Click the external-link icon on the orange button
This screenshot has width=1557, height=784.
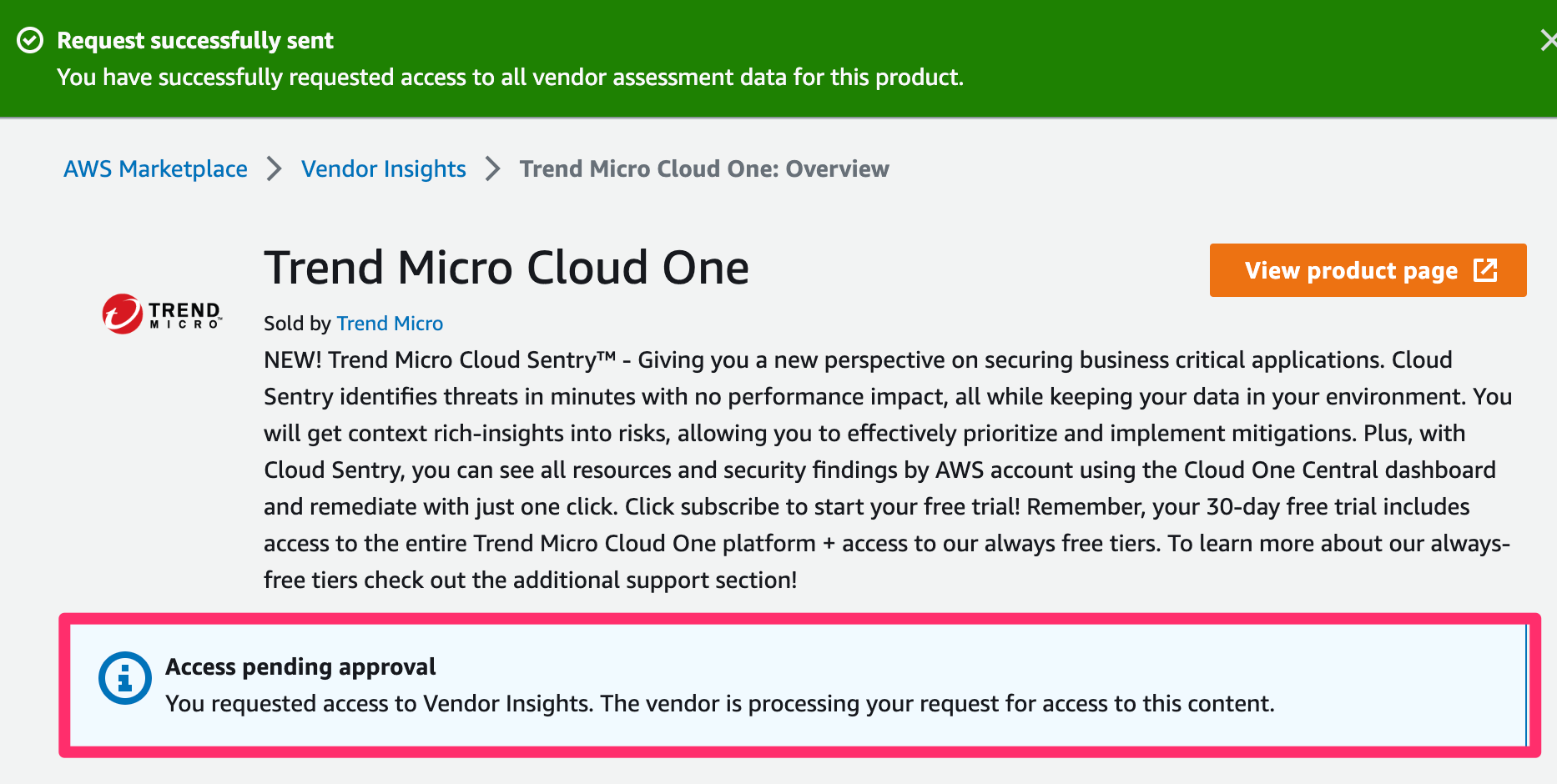click(x=1485, y=270)
